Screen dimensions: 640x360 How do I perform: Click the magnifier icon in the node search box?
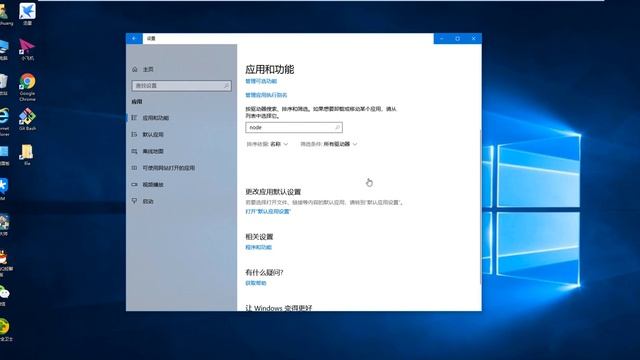[337, 128]
